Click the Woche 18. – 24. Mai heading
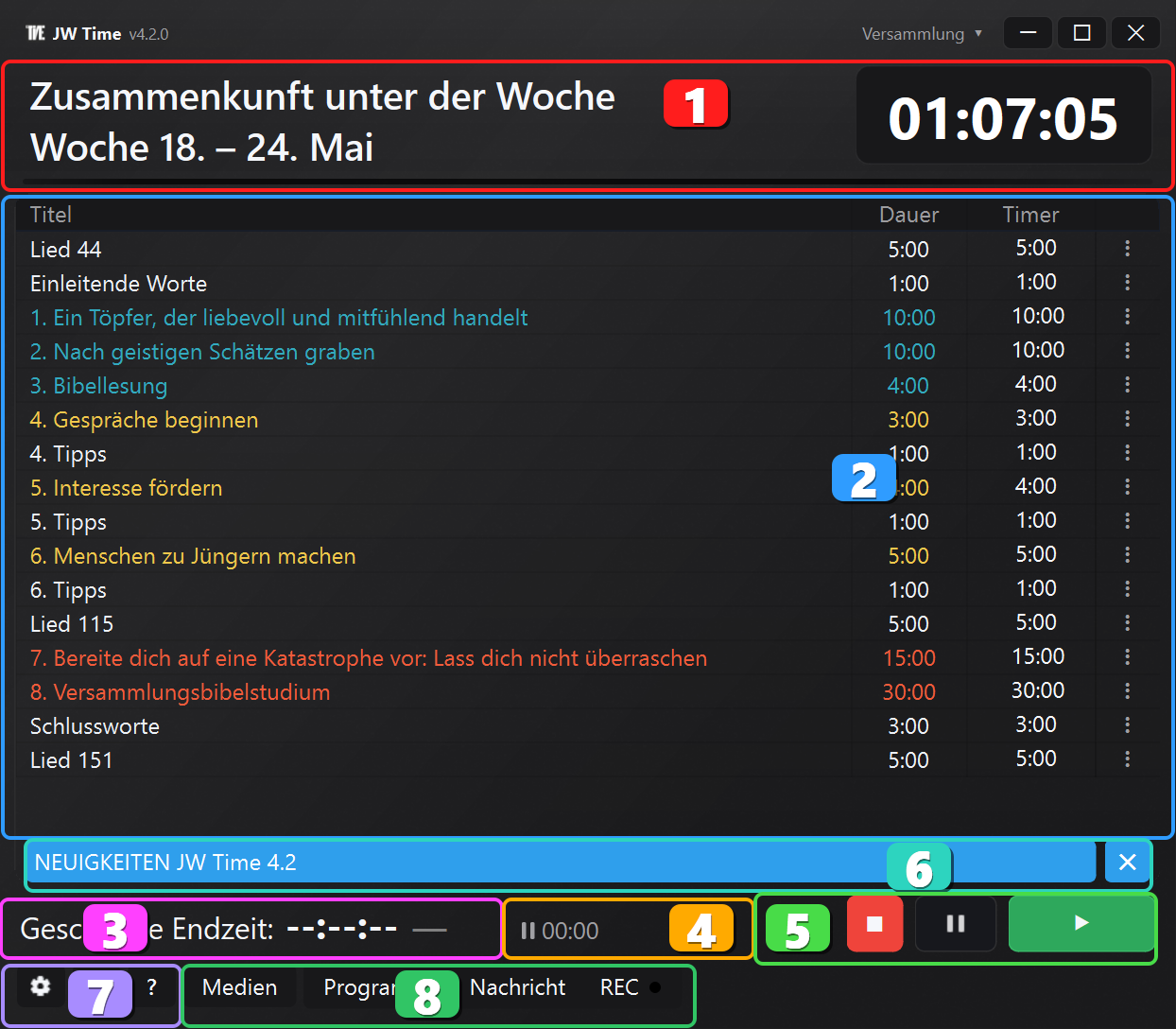The height and width of the screenshot is (1029, 1176). pos(201,148)
